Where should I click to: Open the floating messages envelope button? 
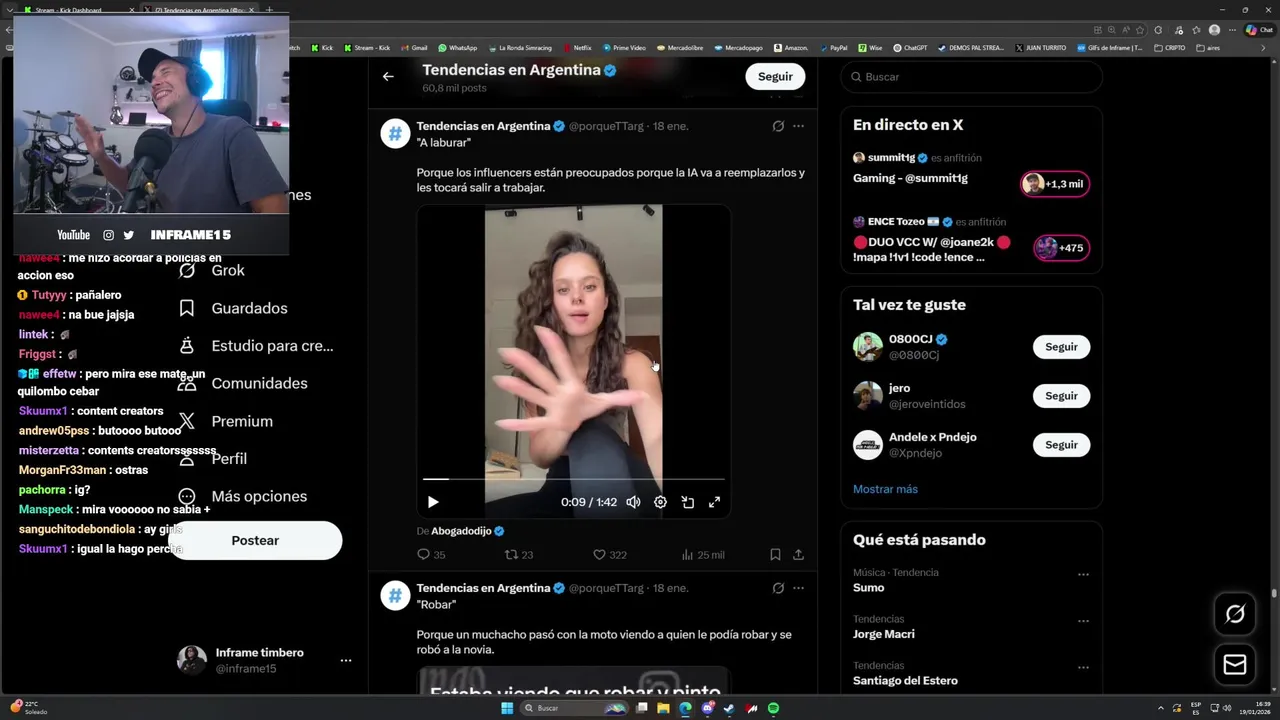[1235, 665]
